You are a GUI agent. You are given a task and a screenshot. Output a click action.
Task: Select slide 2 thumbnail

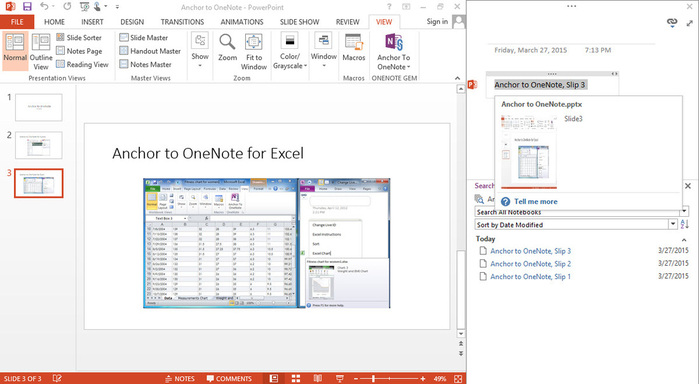click(x=39, y=145)
